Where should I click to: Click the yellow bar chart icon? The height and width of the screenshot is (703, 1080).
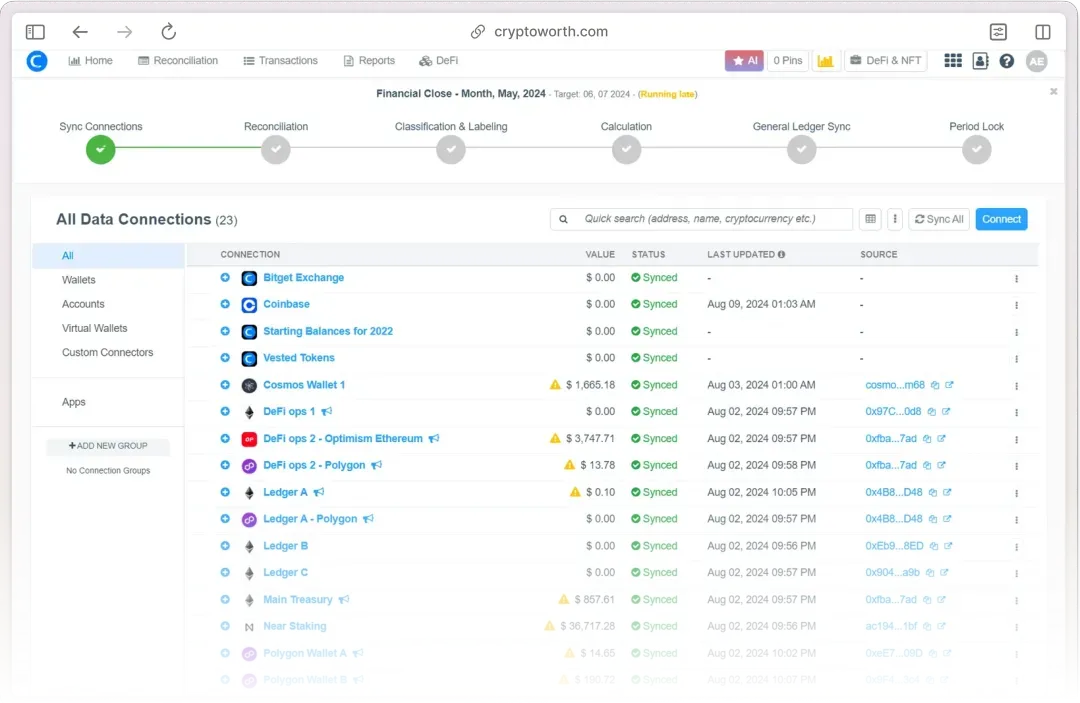pyautogui.click(x=825, y=61)
